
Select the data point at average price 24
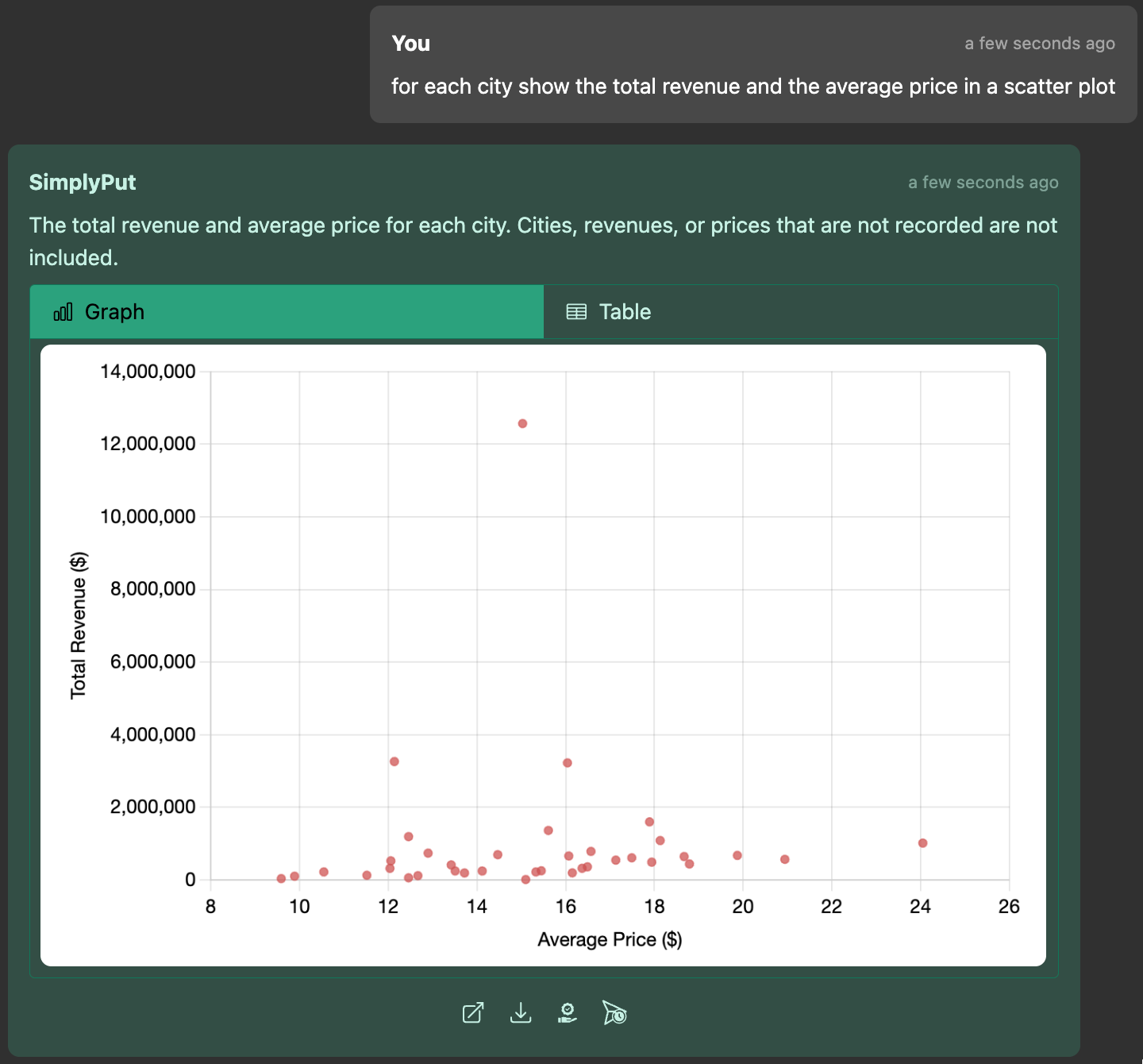click(x=922, y=843)
